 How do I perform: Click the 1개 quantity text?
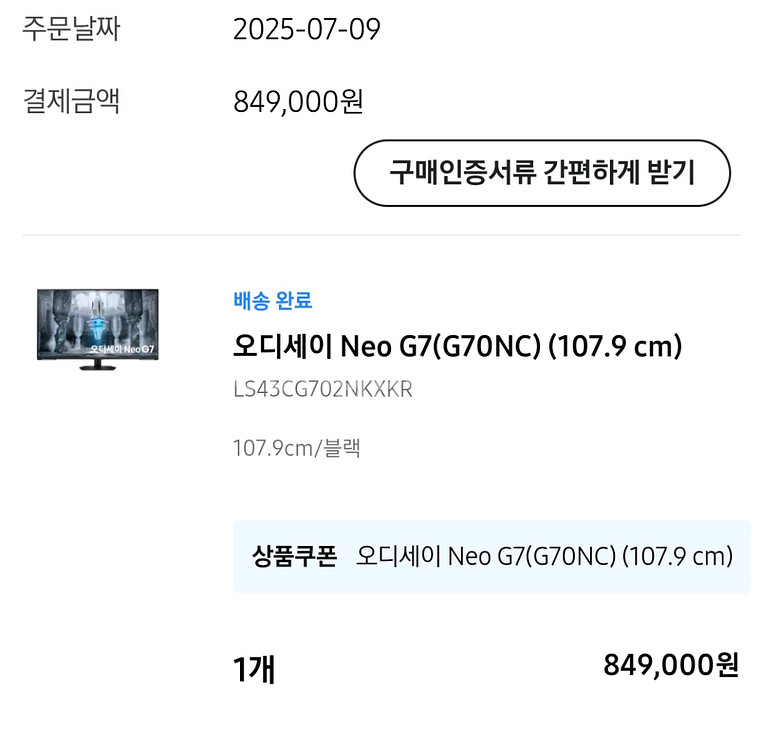coord(254,668)
